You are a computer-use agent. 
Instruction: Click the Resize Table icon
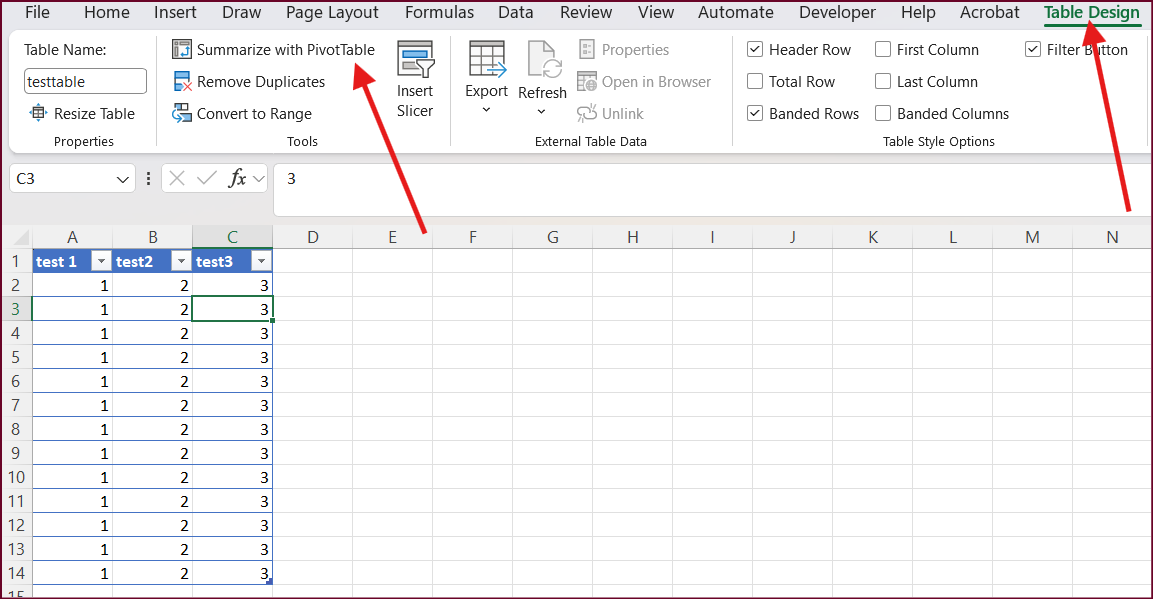pos(38,113)
